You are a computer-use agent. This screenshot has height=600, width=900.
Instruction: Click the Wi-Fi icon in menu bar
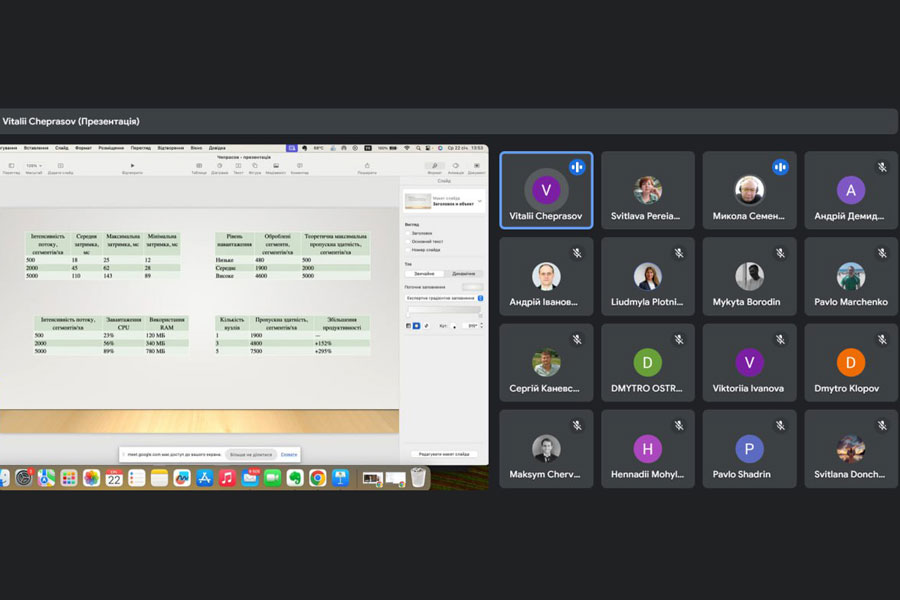point(407,148)
